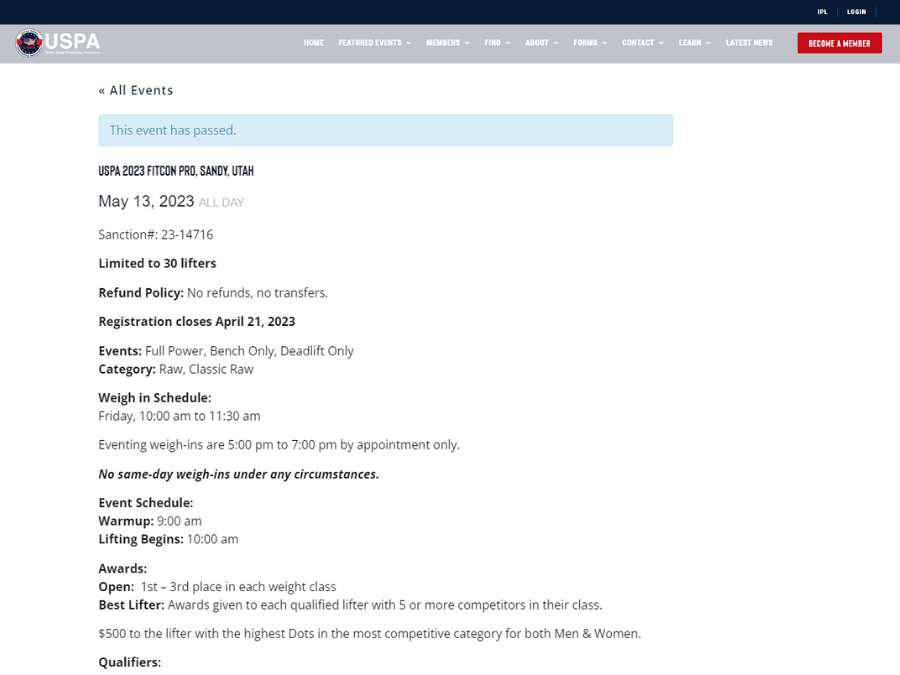Select the event title USPA 2023 FitCon Pro

point(176,171)
